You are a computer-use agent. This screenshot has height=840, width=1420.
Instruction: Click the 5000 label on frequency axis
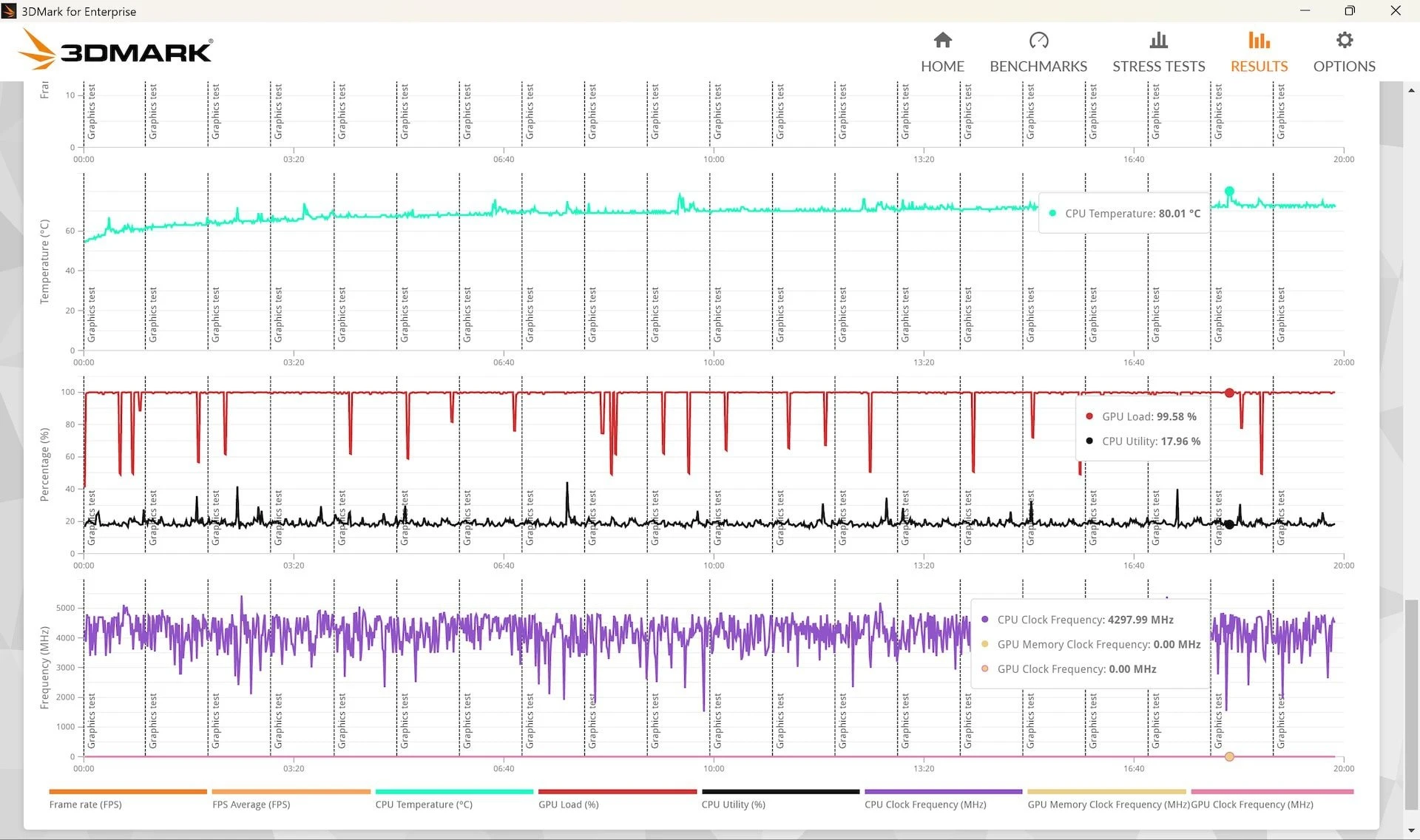point(65,608)
